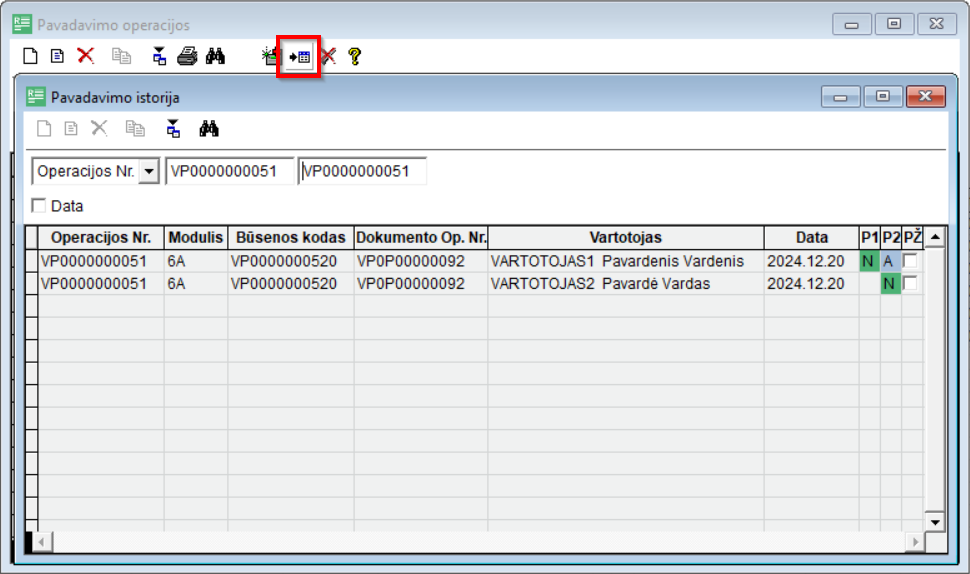
Task: Click the filter icon in Pavadavimo istorija toolbar
Action: coord(173,128)
